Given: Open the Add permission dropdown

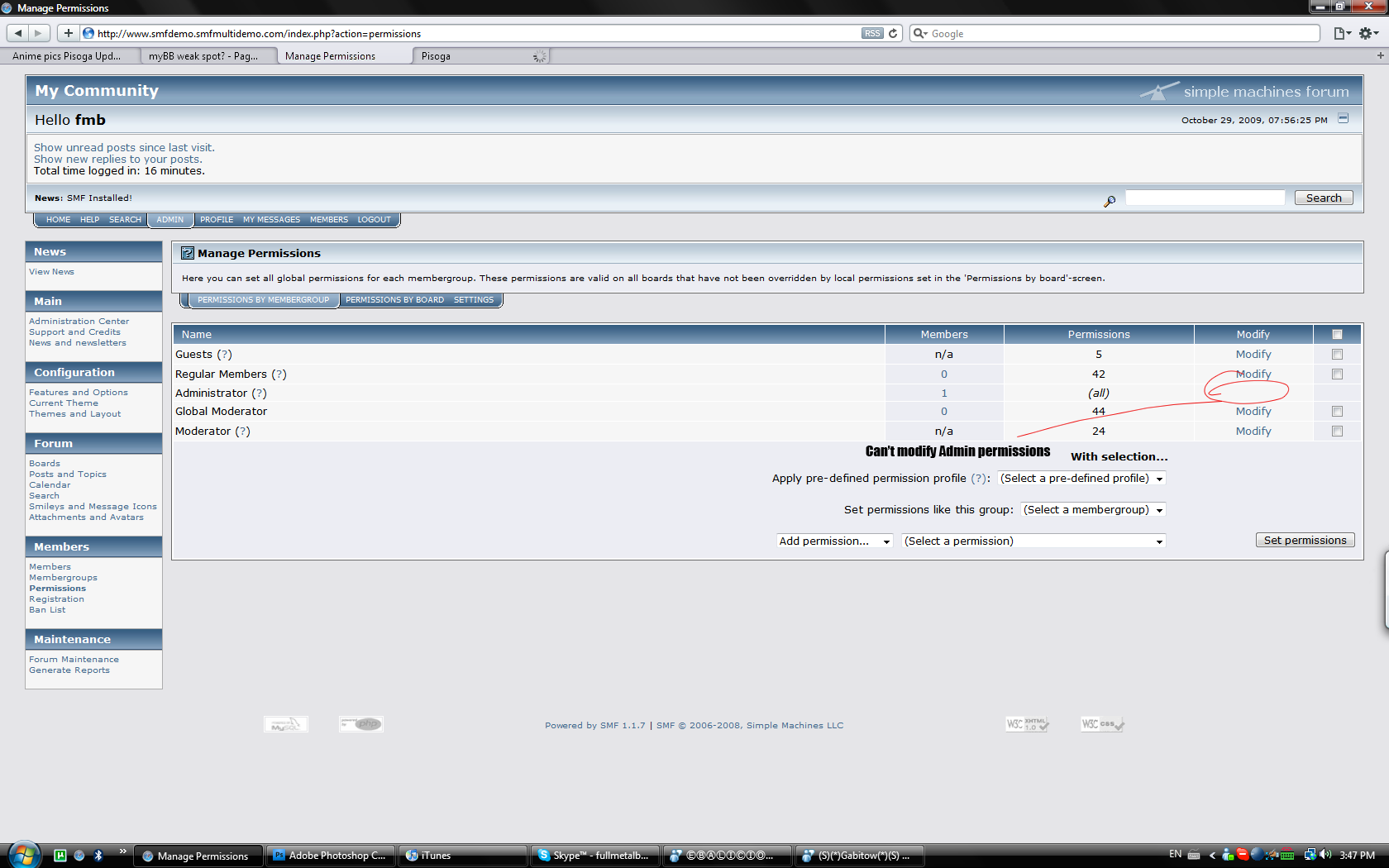Looking at the screenshot, I should coord(835,541).
